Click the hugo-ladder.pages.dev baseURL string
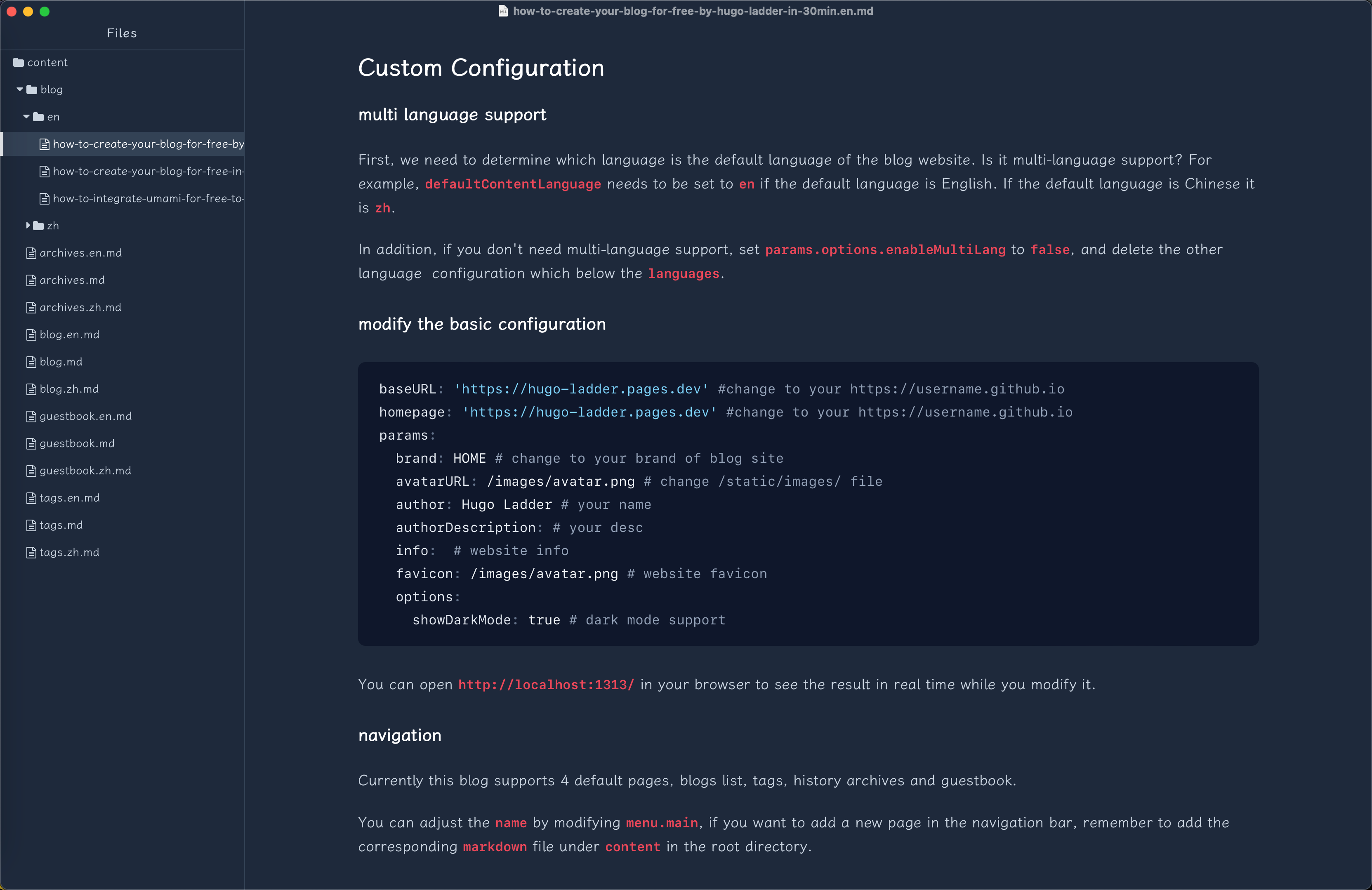The height and width of the screenshot is (890, 1372). coord(581,389)
